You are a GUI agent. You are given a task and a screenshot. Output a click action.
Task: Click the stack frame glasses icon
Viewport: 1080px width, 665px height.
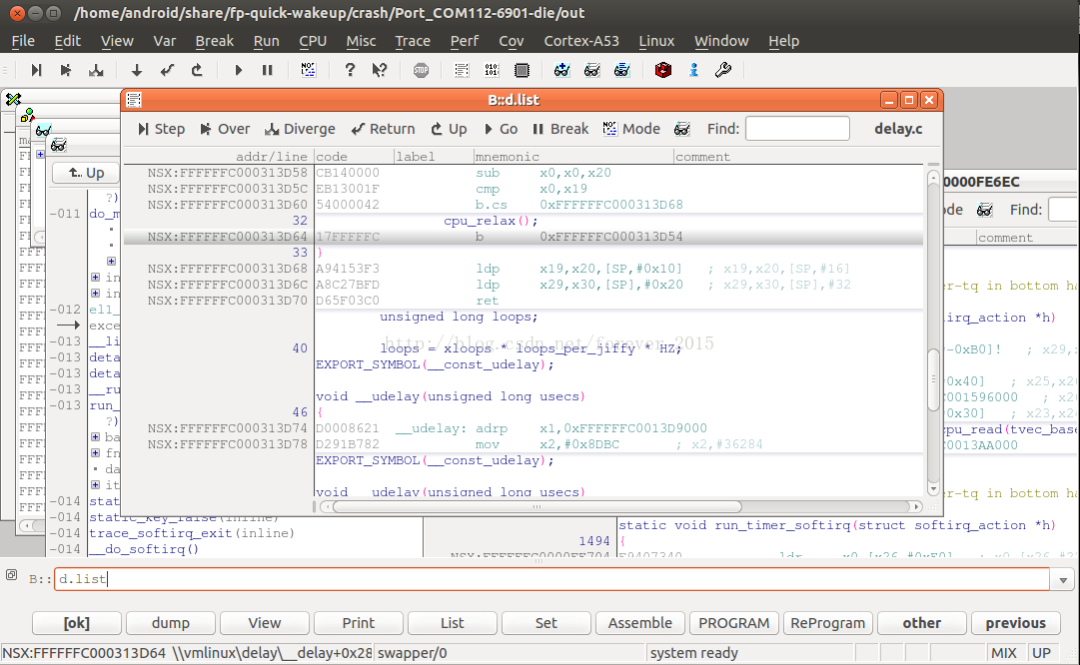coord(622,70)
